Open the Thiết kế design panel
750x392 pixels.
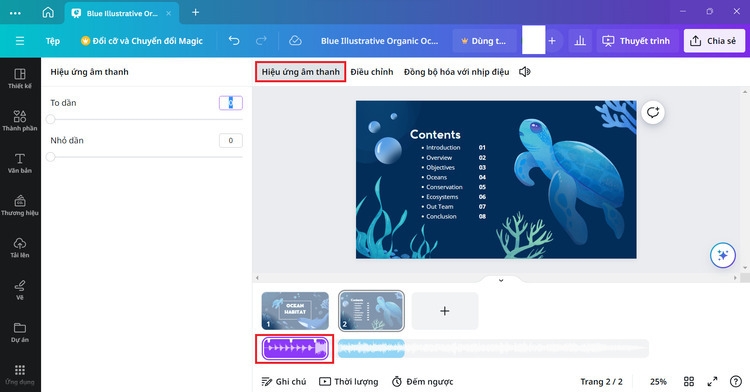click(x=20, y=78)
